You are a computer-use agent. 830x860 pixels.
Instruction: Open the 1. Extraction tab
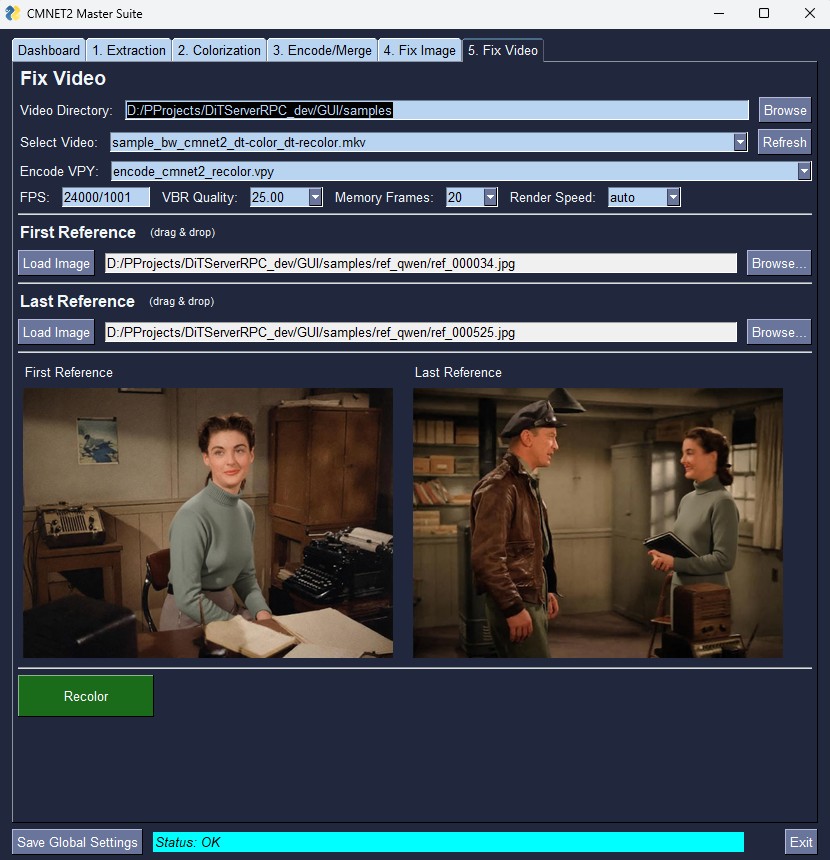click(x=129, y=50)
